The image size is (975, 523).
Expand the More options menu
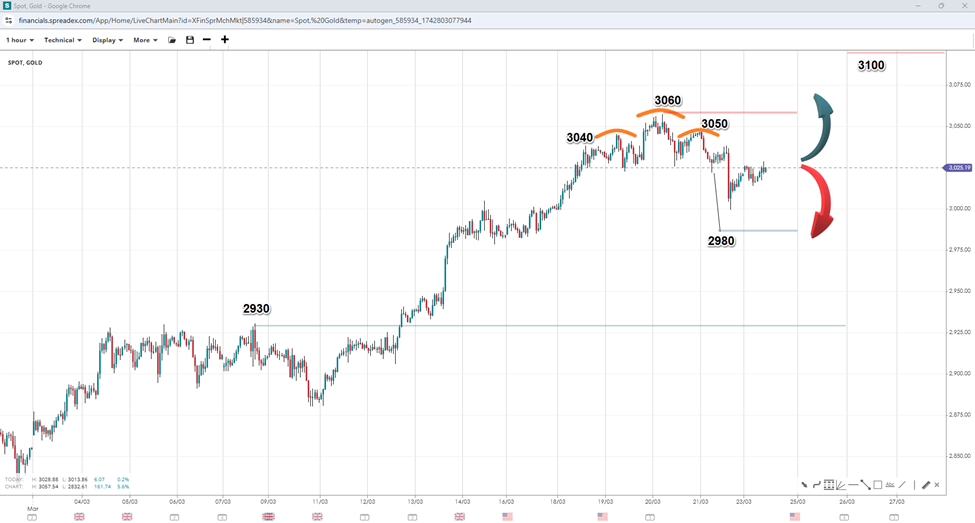[145, 40]
